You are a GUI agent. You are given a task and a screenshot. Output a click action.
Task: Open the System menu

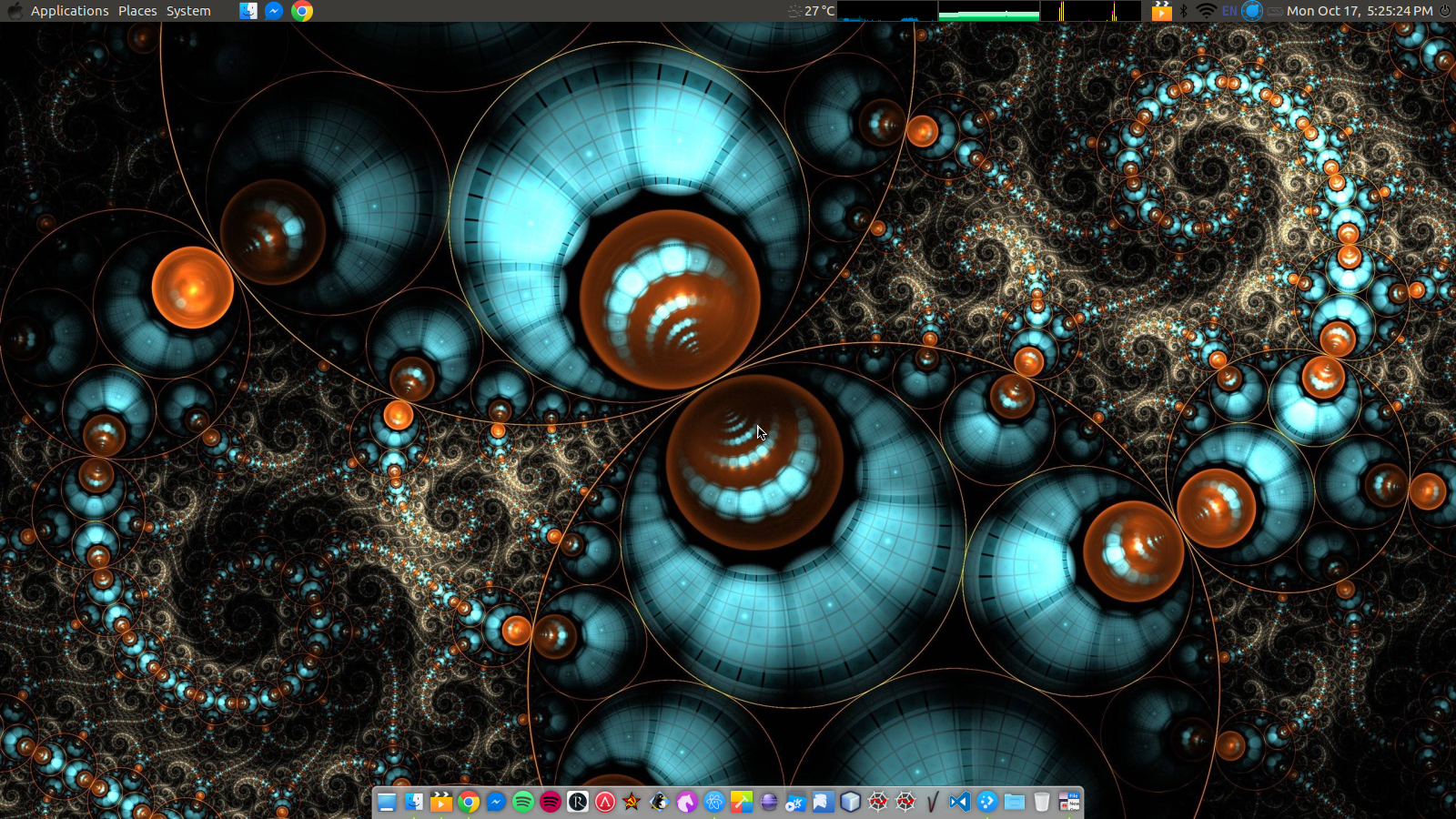[x=188, y=11]
